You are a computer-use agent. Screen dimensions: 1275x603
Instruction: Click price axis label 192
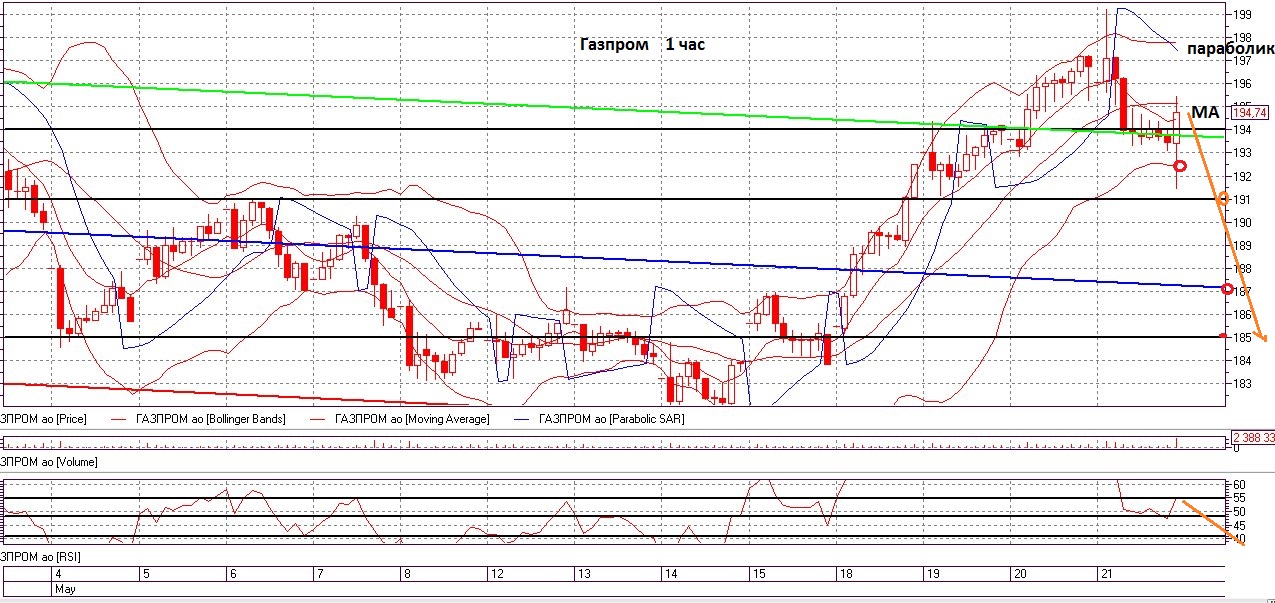pos(1244,176)
